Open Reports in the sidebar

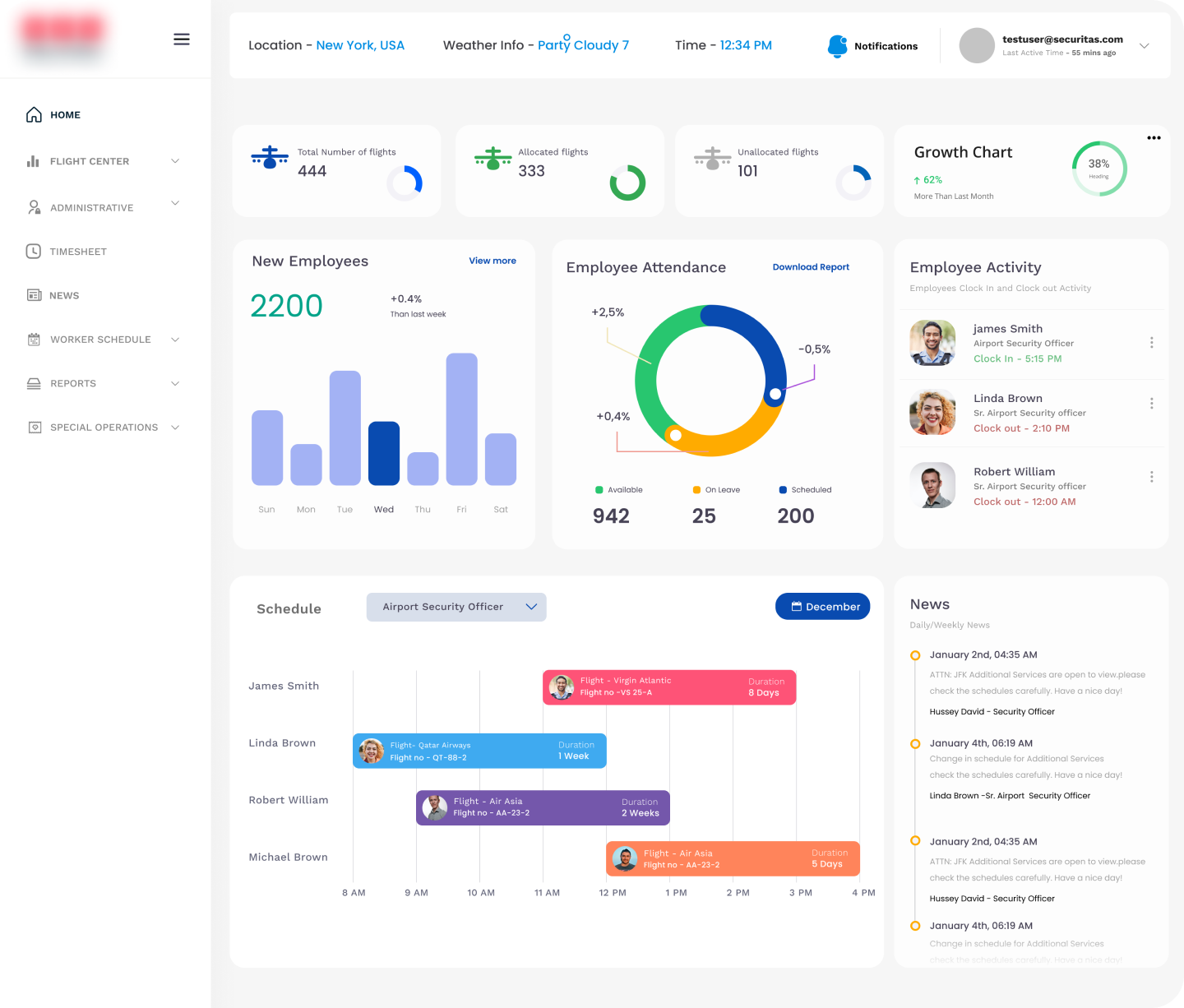pos(73,384)
